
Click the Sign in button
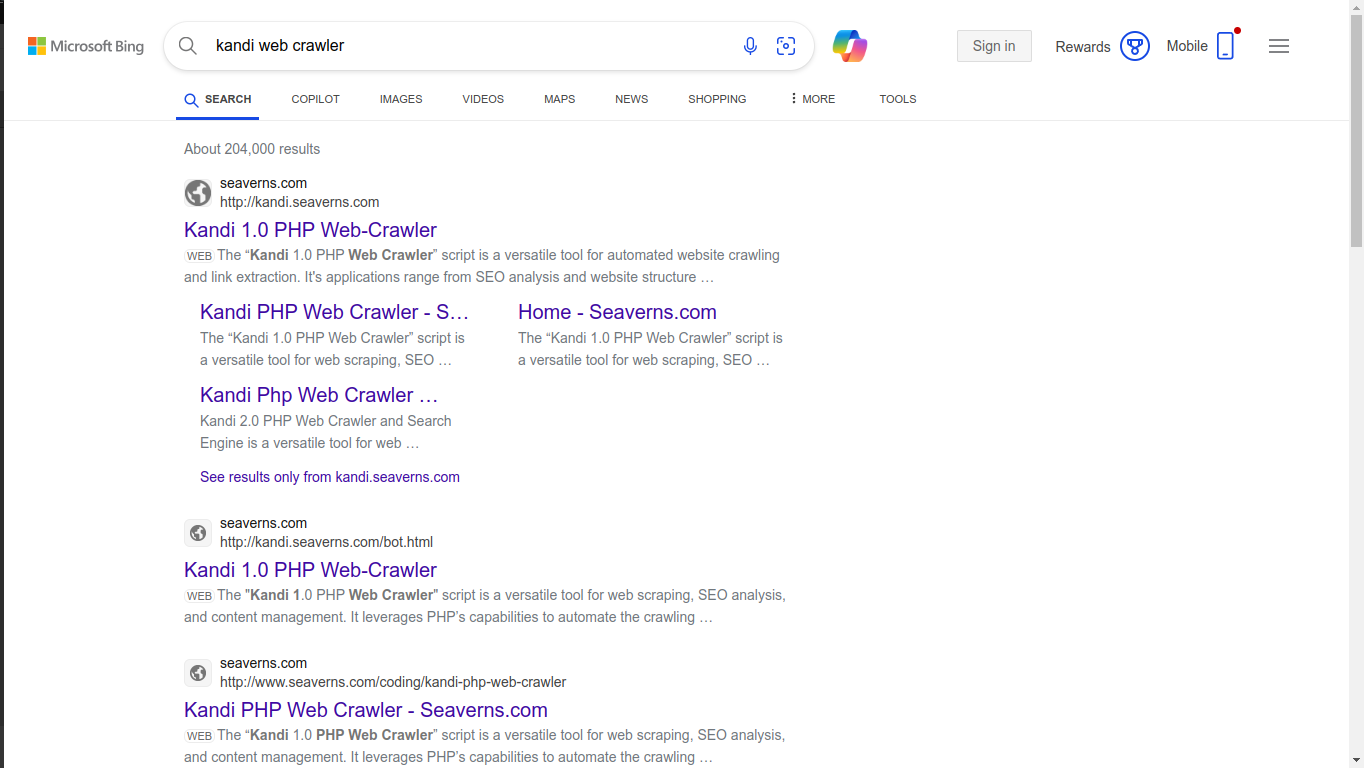tap(994, 46)
